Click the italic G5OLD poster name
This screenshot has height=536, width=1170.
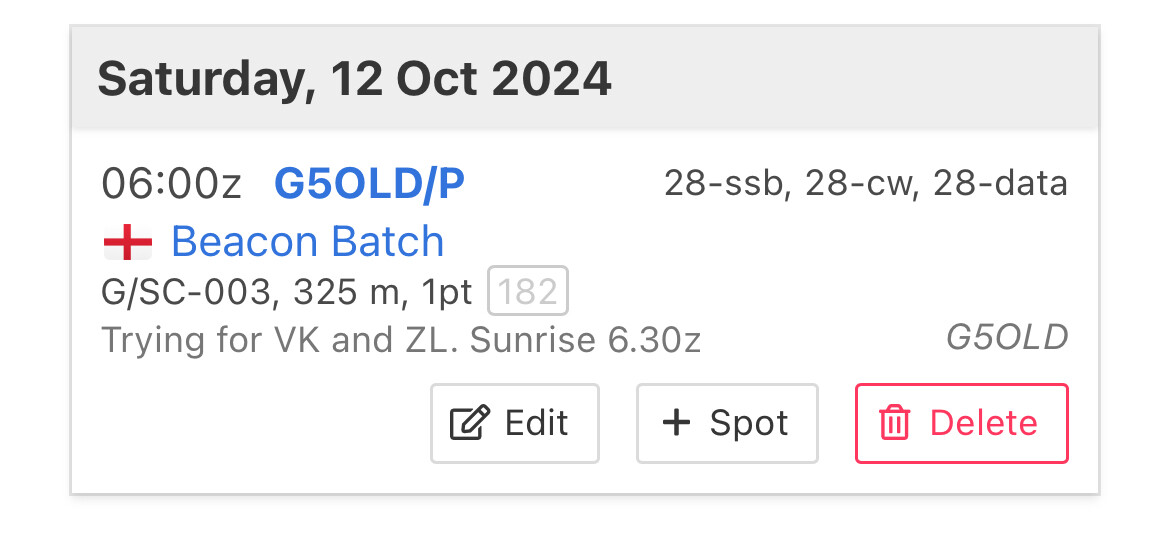pyautogui.click(x=1007, y=338)
